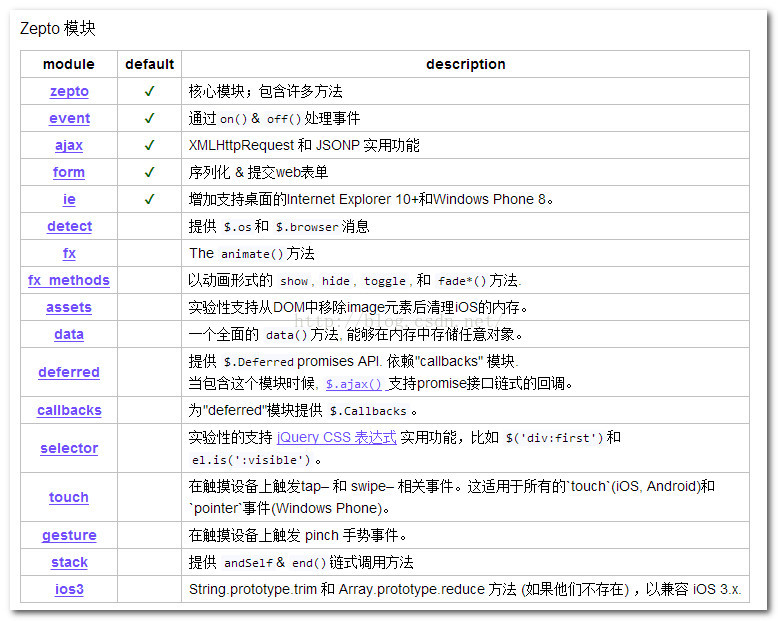Click the `pointer`事件(Windows Phone) text
This screenshot has height=621, width=778.
[289, 508]
